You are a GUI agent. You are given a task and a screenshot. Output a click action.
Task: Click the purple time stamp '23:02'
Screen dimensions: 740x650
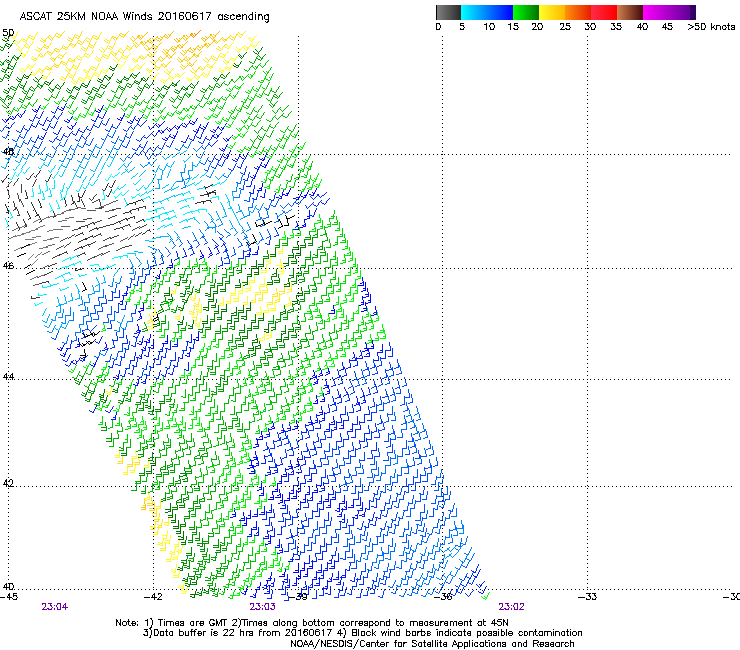click(x=512, y=607)
